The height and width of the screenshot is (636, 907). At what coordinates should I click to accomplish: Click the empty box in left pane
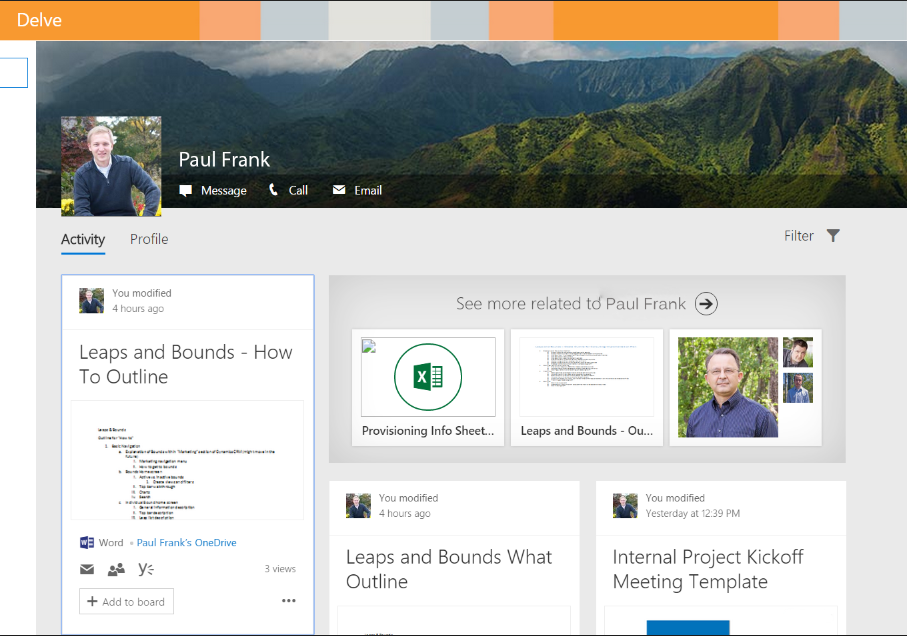14,73
